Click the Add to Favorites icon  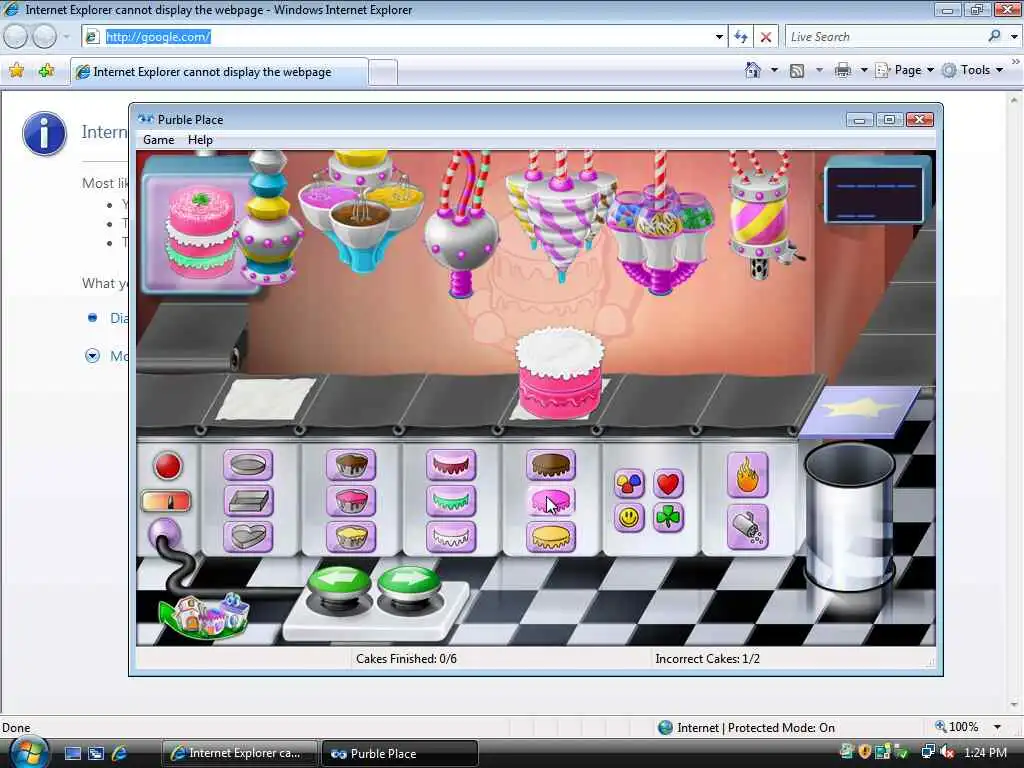46,71
